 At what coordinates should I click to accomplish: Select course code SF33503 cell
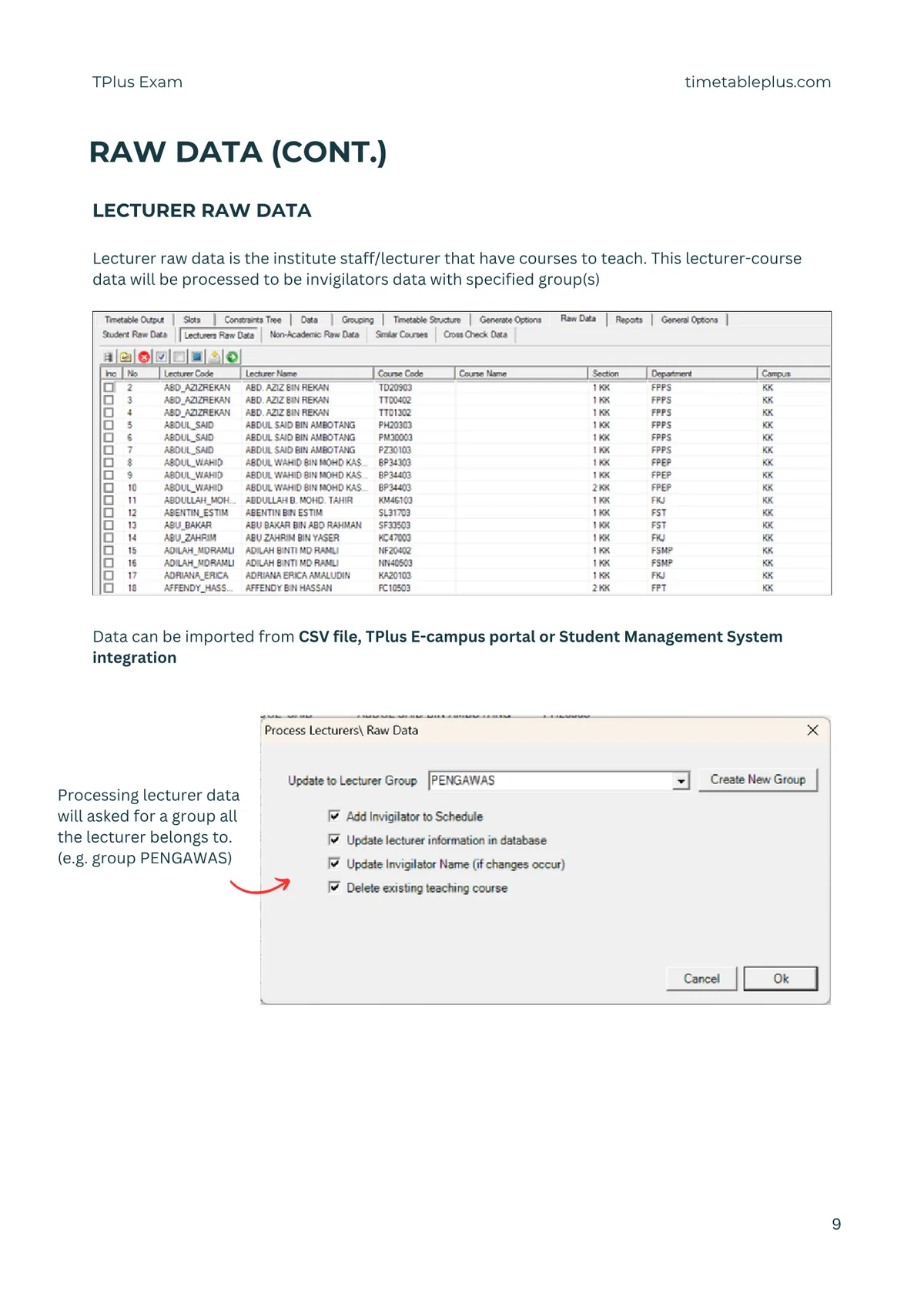(x=394, y=525)
